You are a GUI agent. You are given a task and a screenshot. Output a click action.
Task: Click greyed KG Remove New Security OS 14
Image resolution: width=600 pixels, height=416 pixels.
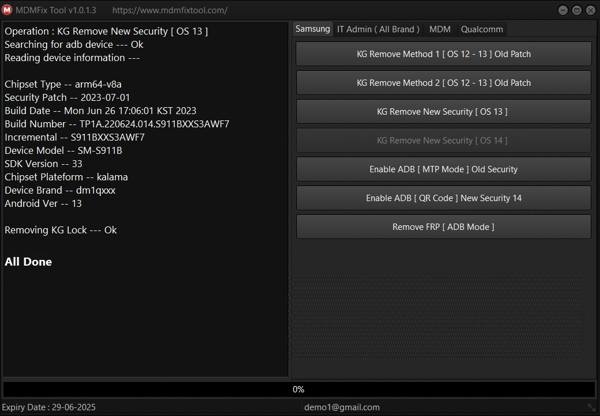[443, 140]
